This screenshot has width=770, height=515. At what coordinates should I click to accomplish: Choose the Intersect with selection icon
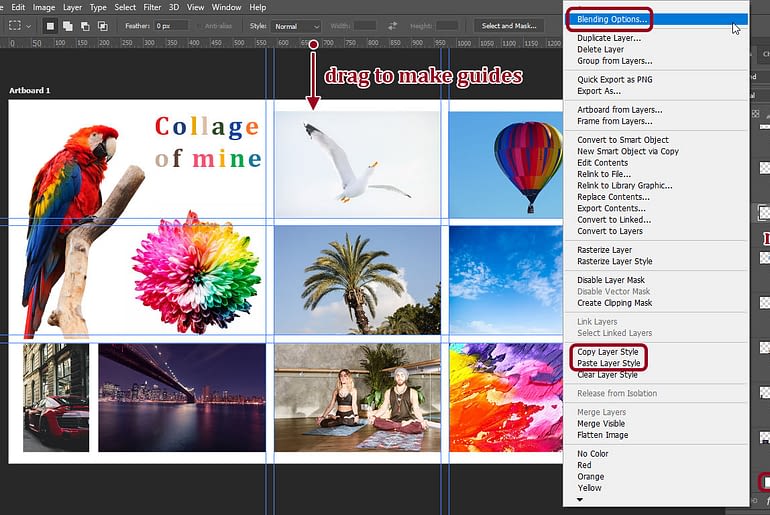pos(102,26)
